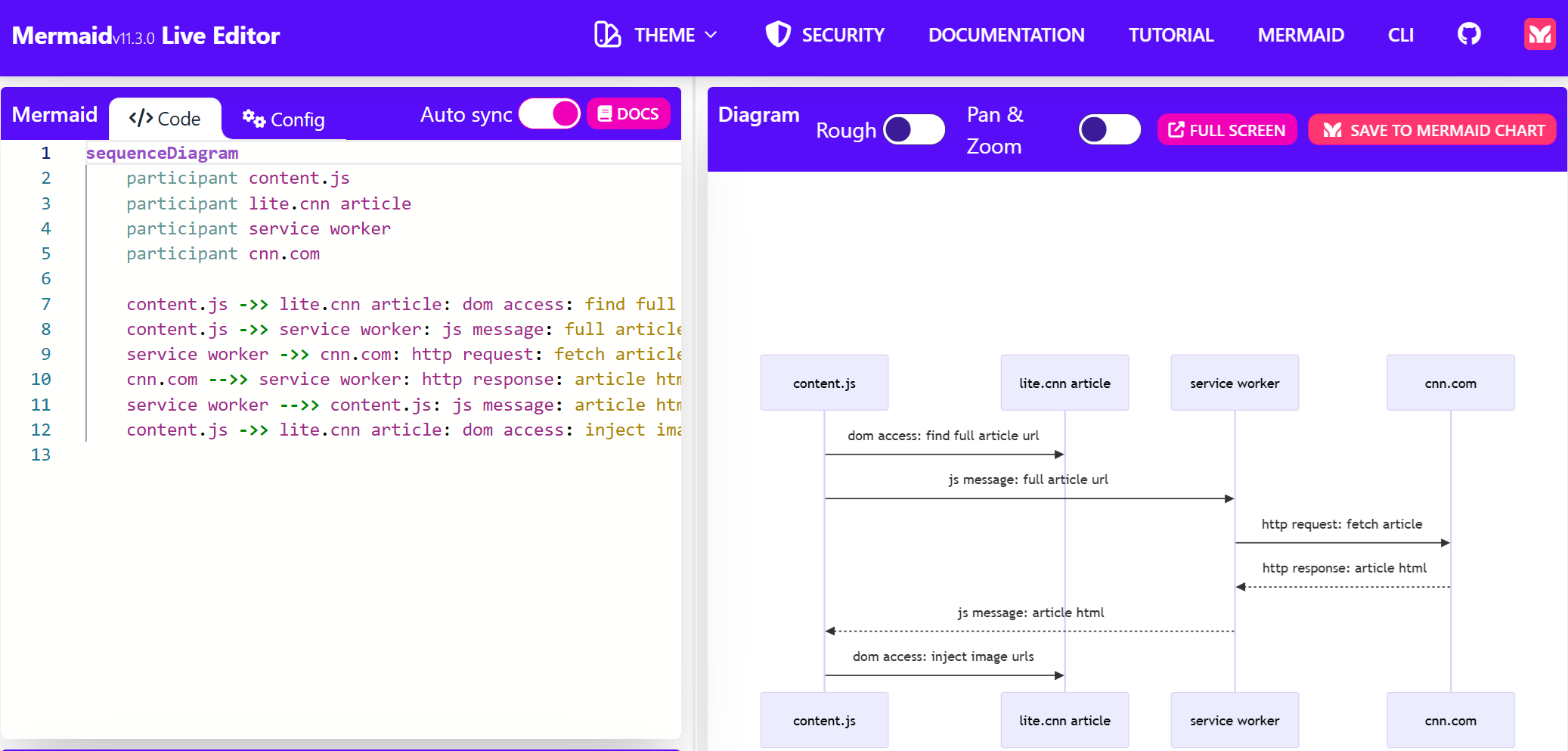Click the Mermaid editor panel heading

(54, 114)
